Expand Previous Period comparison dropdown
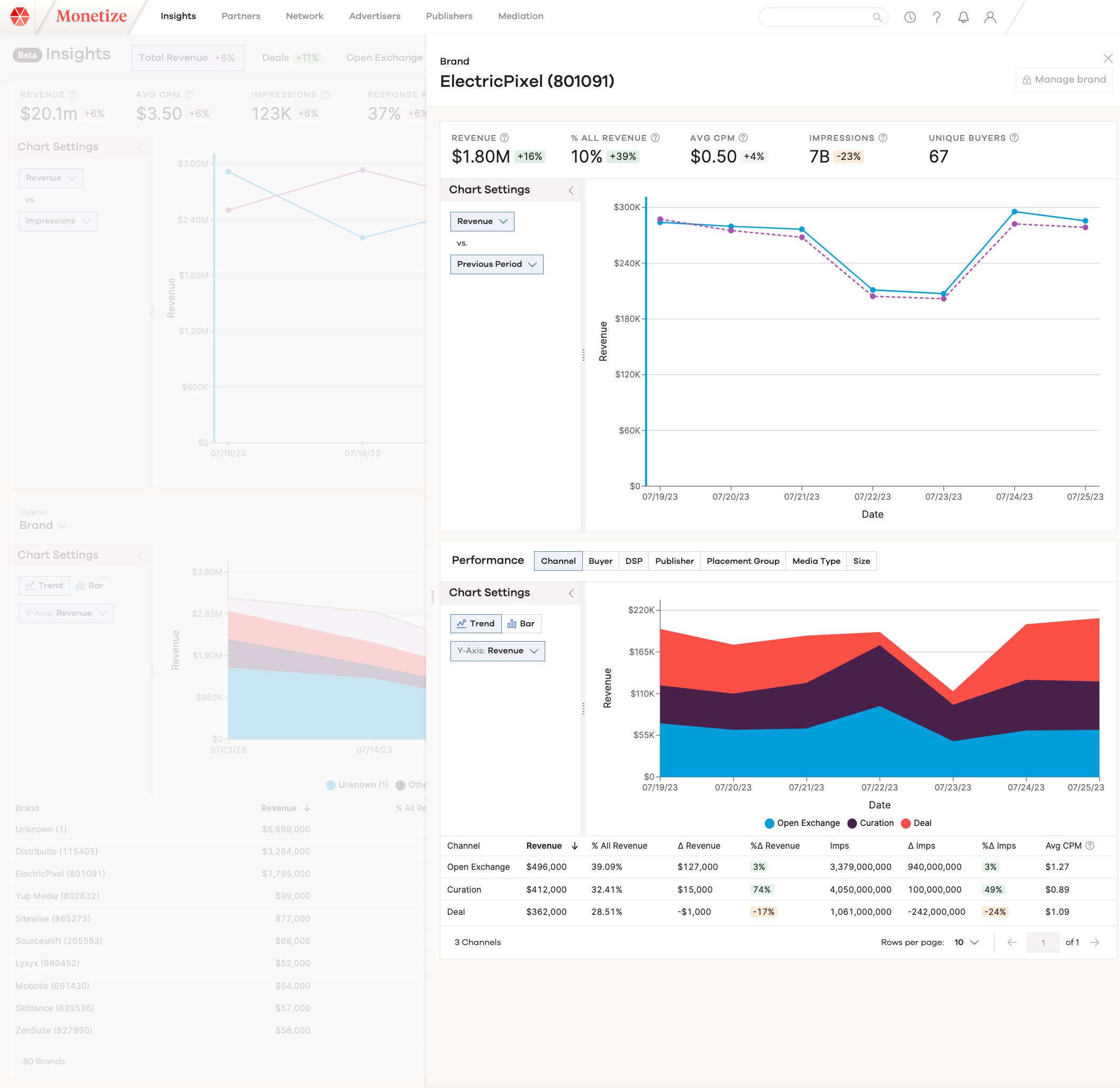 (x=496, y=264)
